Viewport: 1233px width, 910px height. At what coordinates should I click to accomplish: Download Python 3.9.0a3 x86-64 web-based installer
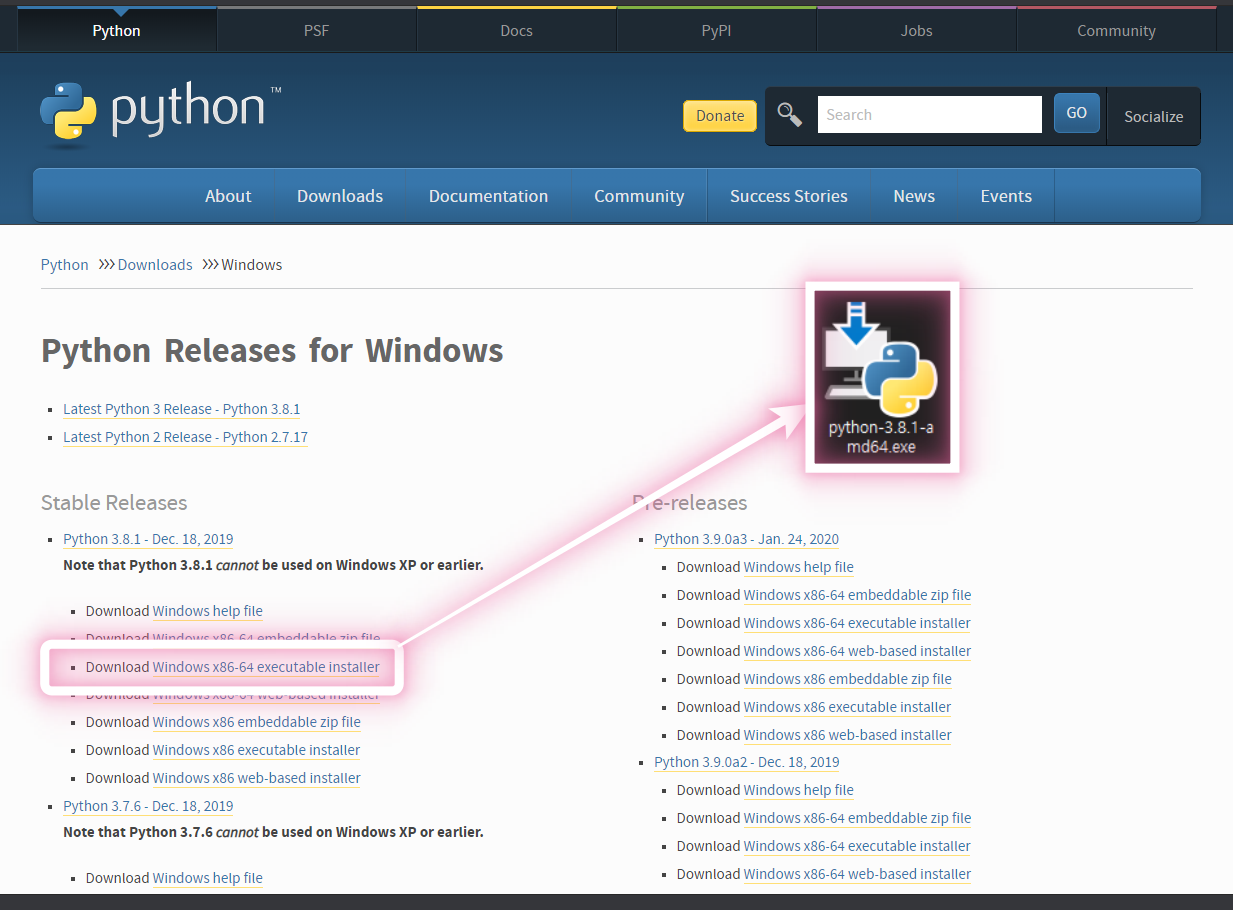(857, 651)
